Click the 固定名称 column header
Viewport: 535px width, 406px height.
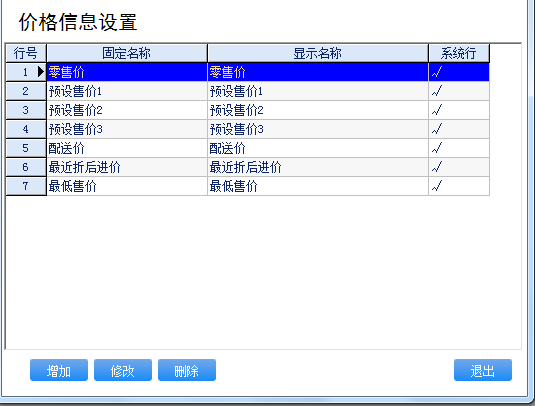pos(127,53)
